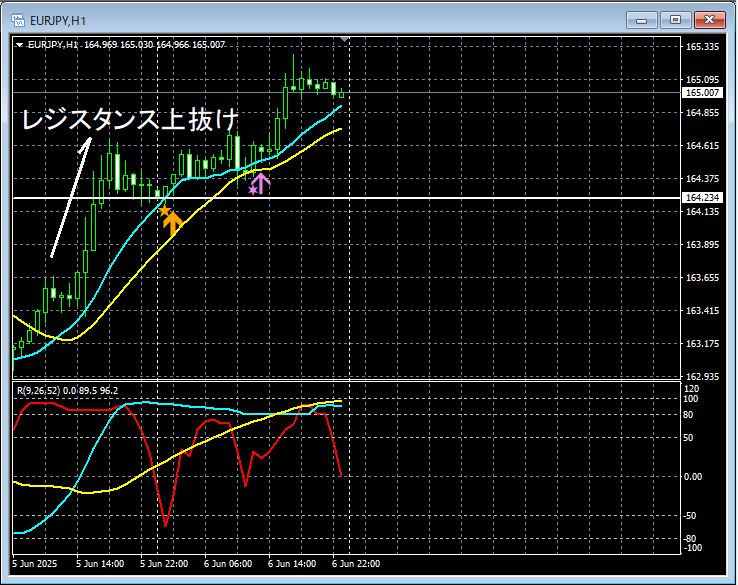Select the レジスタンス上抜け text label
Screen dimensions: 738x585
[x=130, y=120]
